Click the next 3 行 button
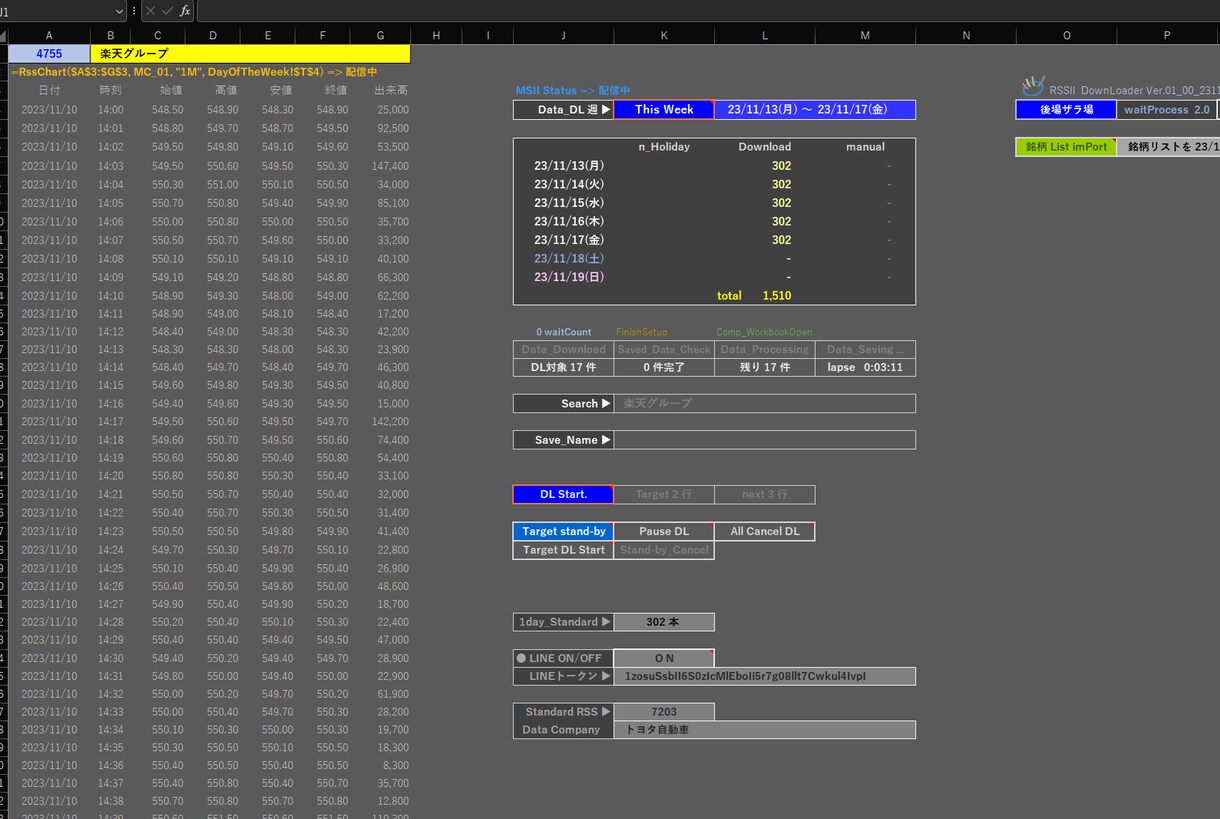The width and height of the screenshot is (1220, 819). 765,494
